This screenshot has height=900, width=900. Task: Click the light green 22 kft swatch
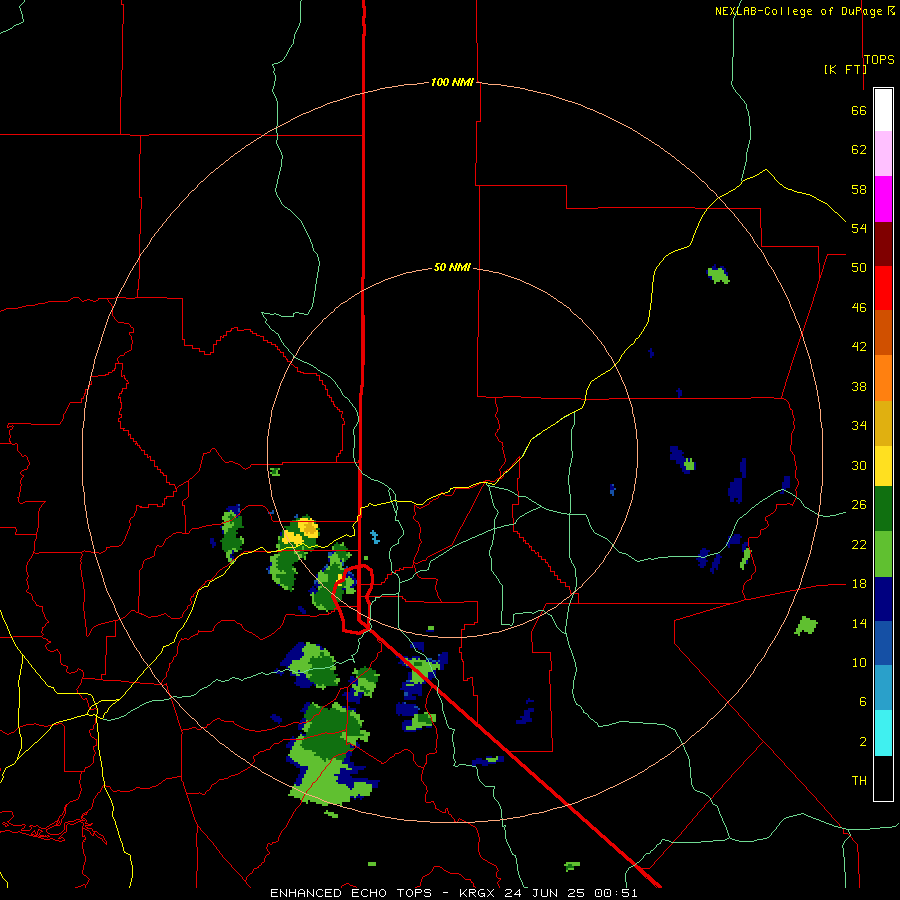click(x=883, y=554)
